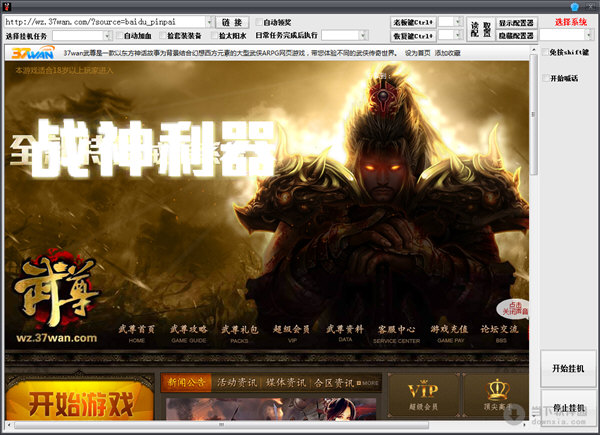This screenshot has height=435, width=600.
Task: Click the MORE link beside news tabs
Action: [x=368, y=383]
